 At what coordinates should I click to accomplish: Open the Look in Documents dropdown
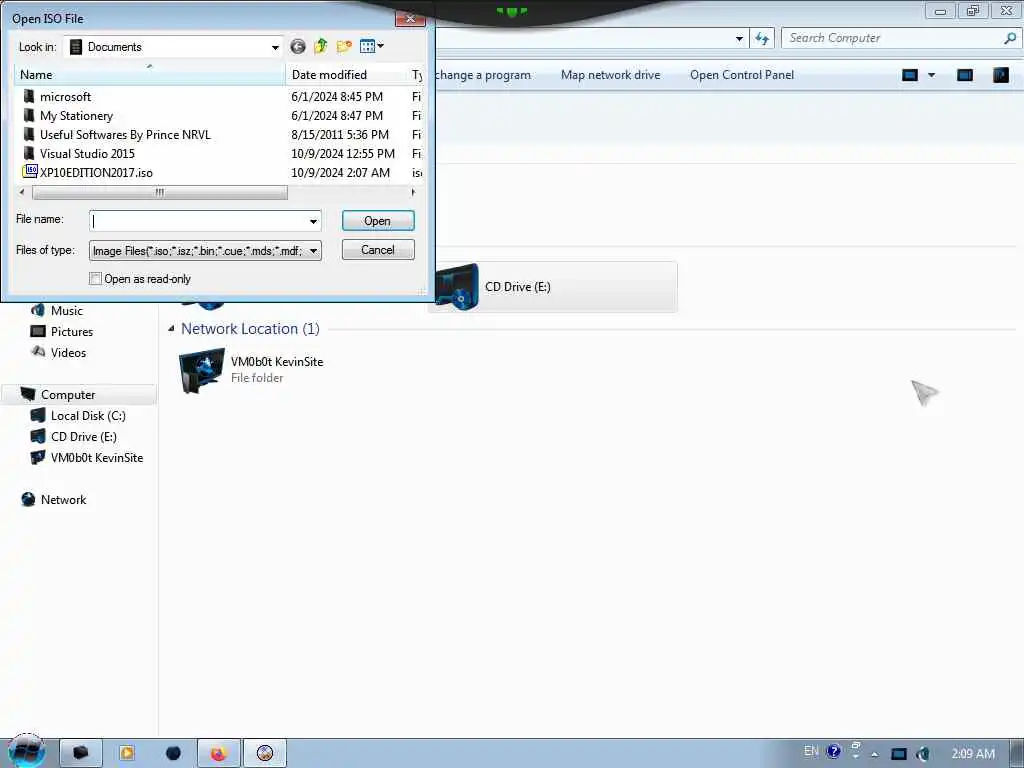[x=174, y=47]
